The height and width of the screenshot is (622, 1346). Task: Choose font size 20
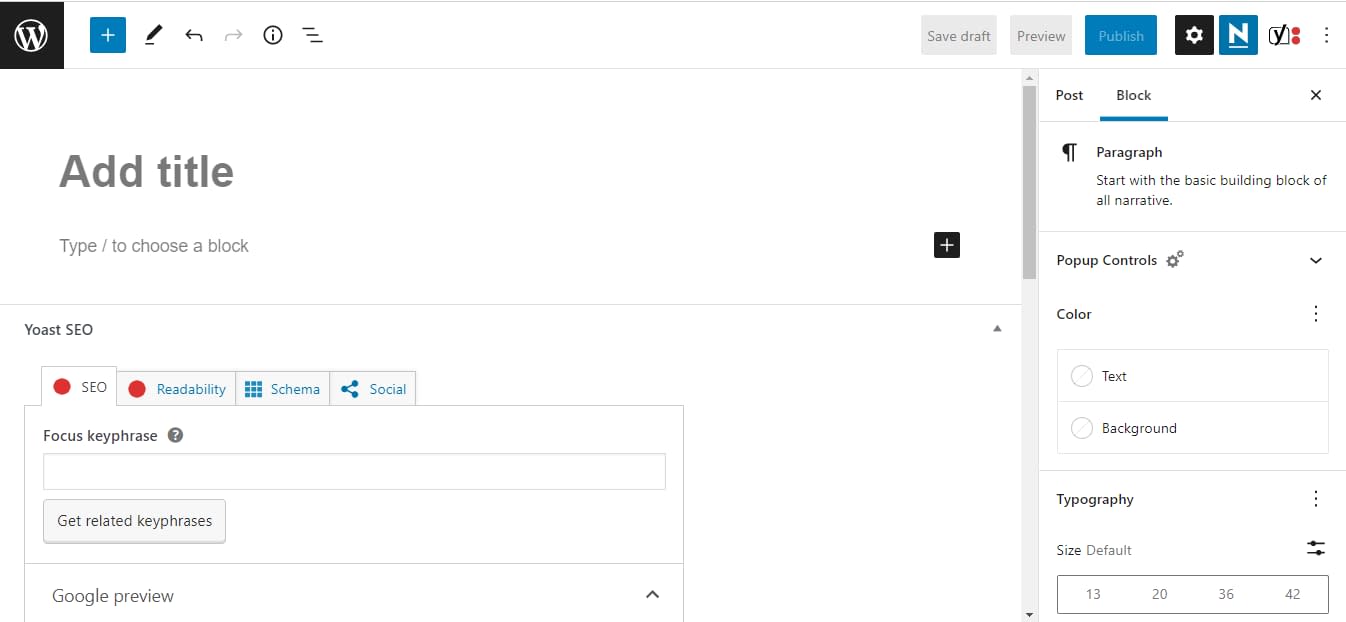point(1159,594)
